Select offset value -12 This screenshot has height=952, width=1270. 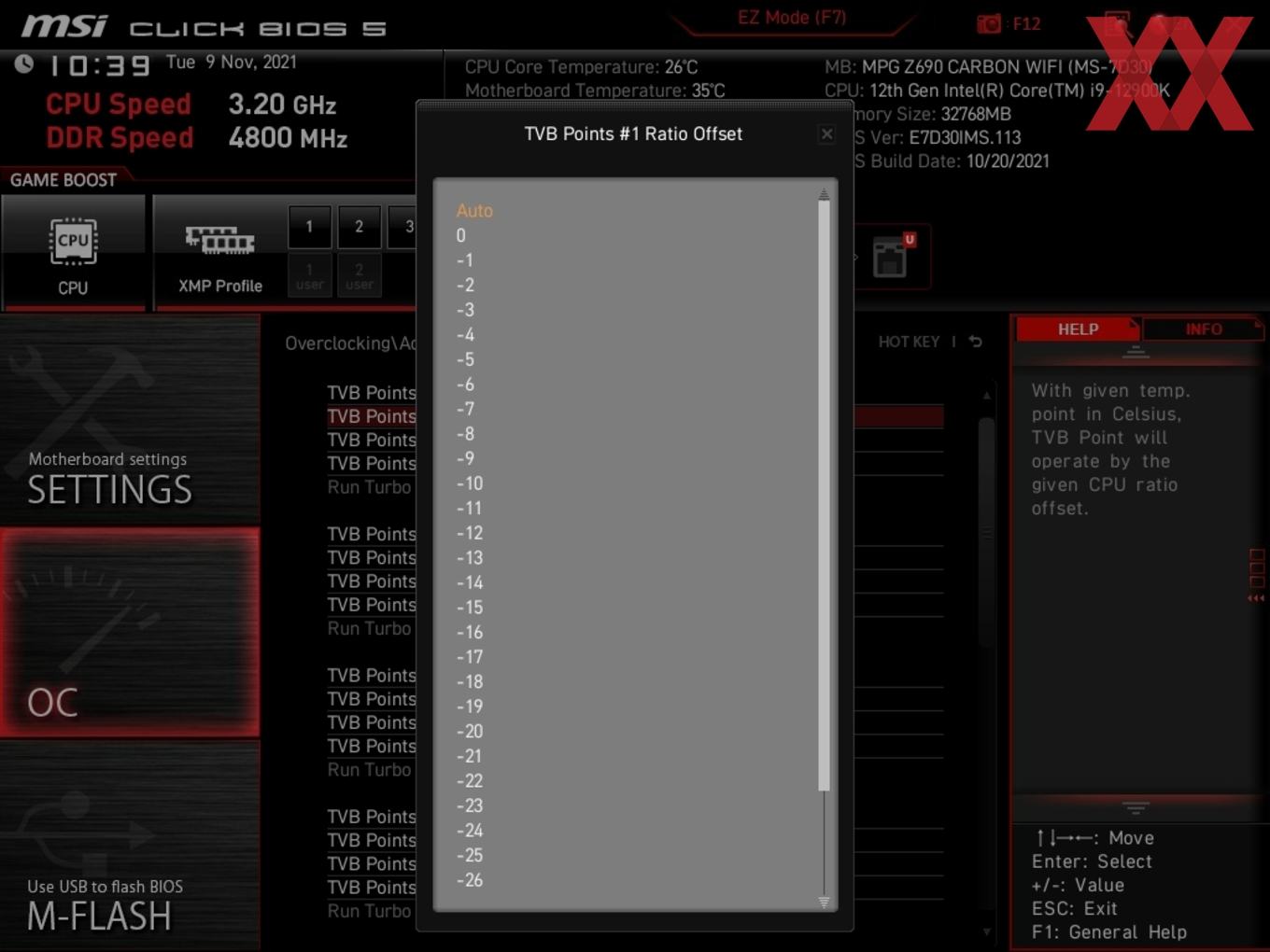coord(470,533)
